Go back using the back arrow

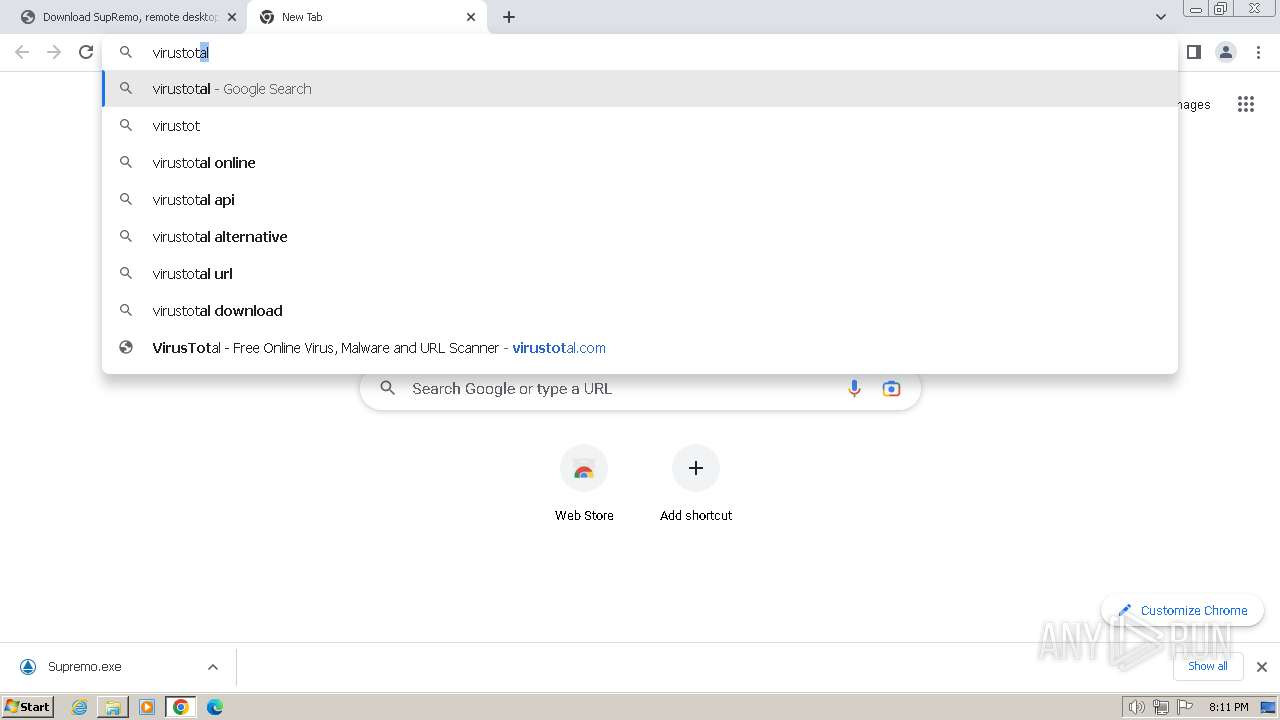pyautogui.click(x=22, y=52)
